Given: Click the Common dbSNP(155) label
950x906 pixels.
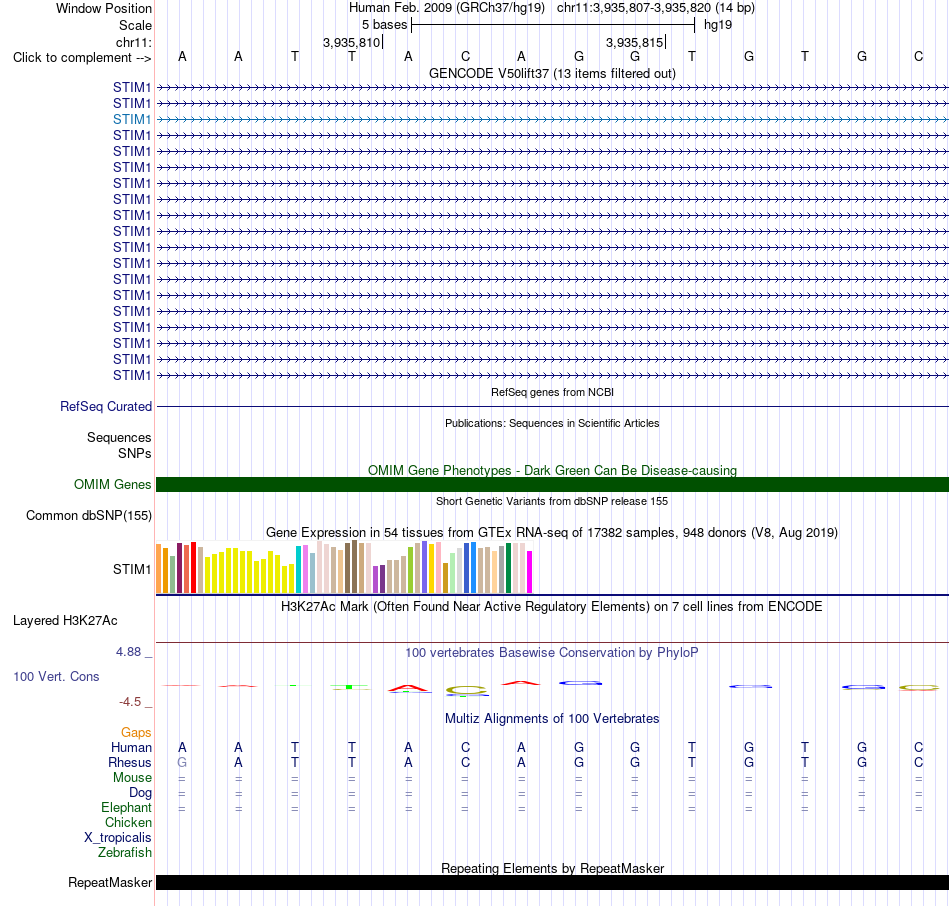Looking at the screenshot, I should (88, 516).
